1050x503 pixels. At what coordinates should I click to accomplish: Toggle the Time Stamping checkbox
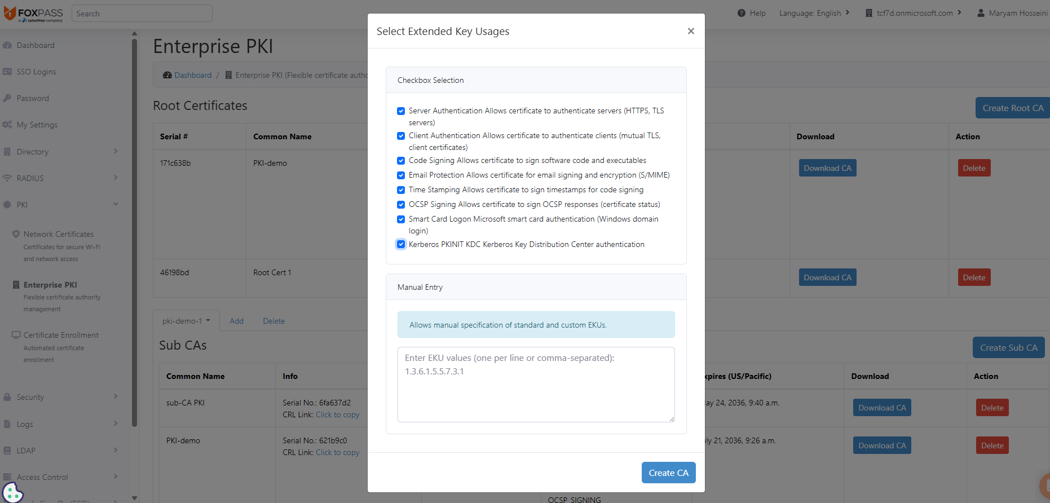[401, 190]
